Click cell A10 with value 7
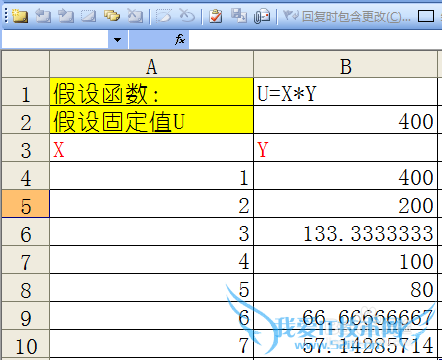Screen dimensions: 442x360 pyautogui.click(x=152, y=344)
